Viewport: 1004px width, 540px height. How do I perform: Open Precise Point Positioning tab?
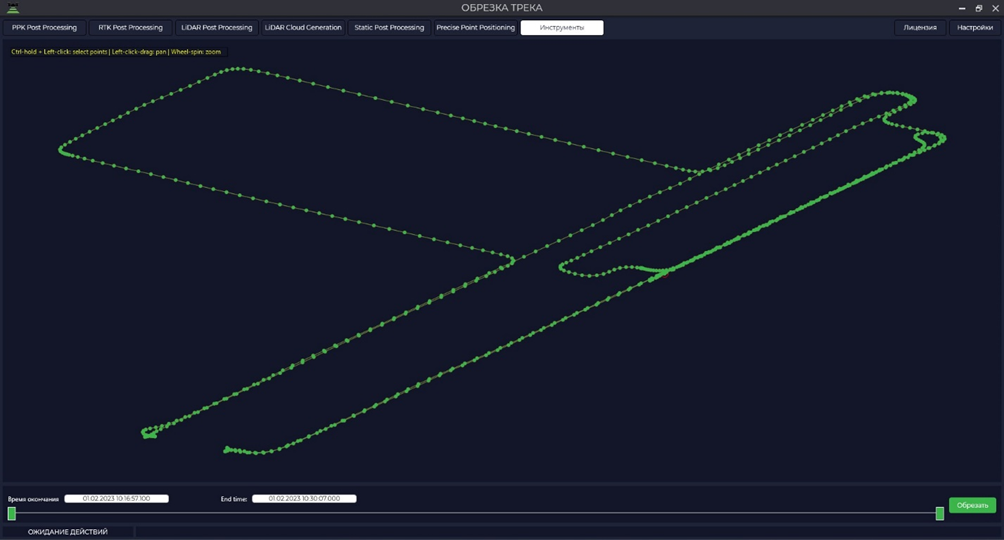[x=476, y=28]
